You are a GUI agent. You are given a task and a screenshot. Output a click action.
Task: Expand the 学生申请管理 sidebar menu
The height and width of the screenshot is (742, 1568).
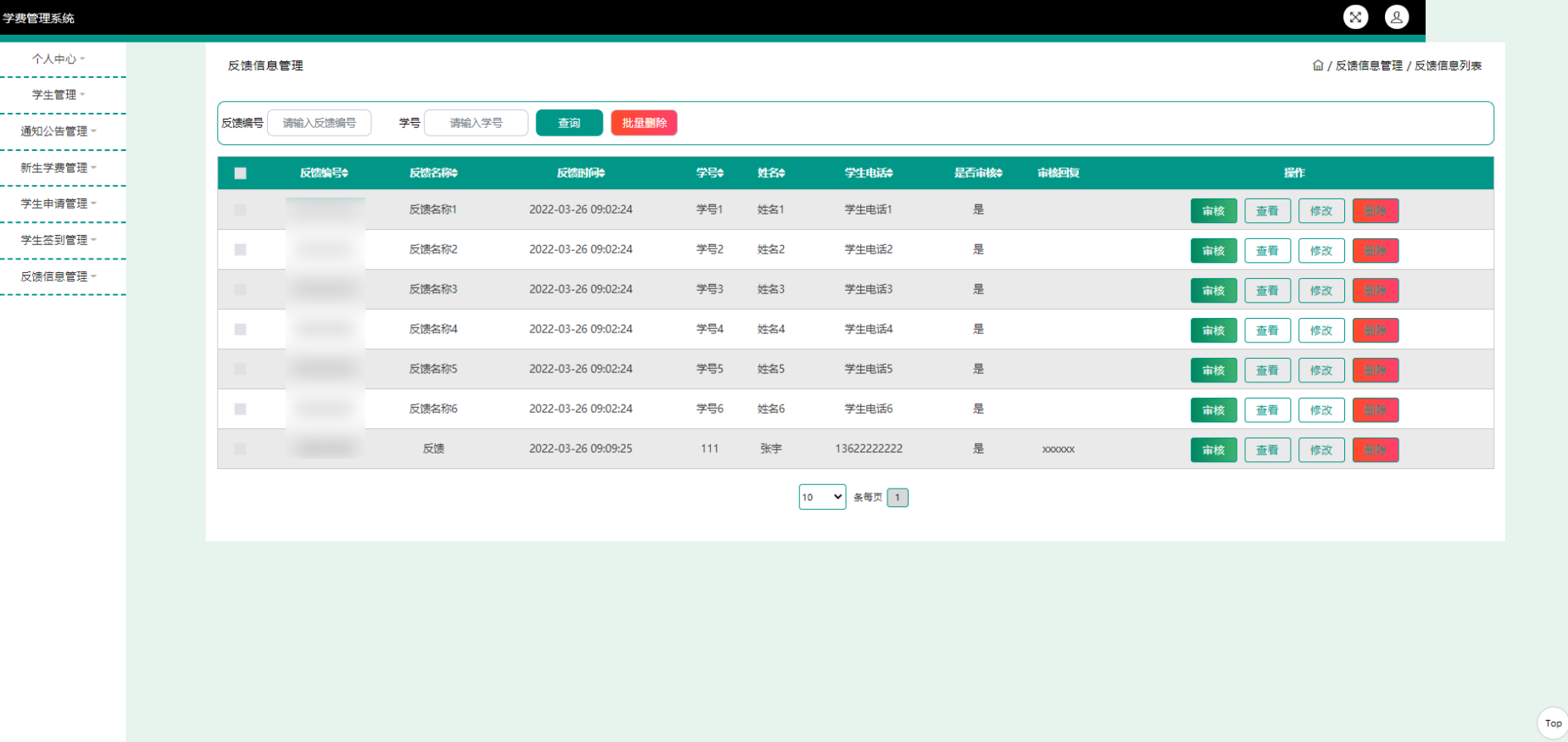tap(58, 204)
